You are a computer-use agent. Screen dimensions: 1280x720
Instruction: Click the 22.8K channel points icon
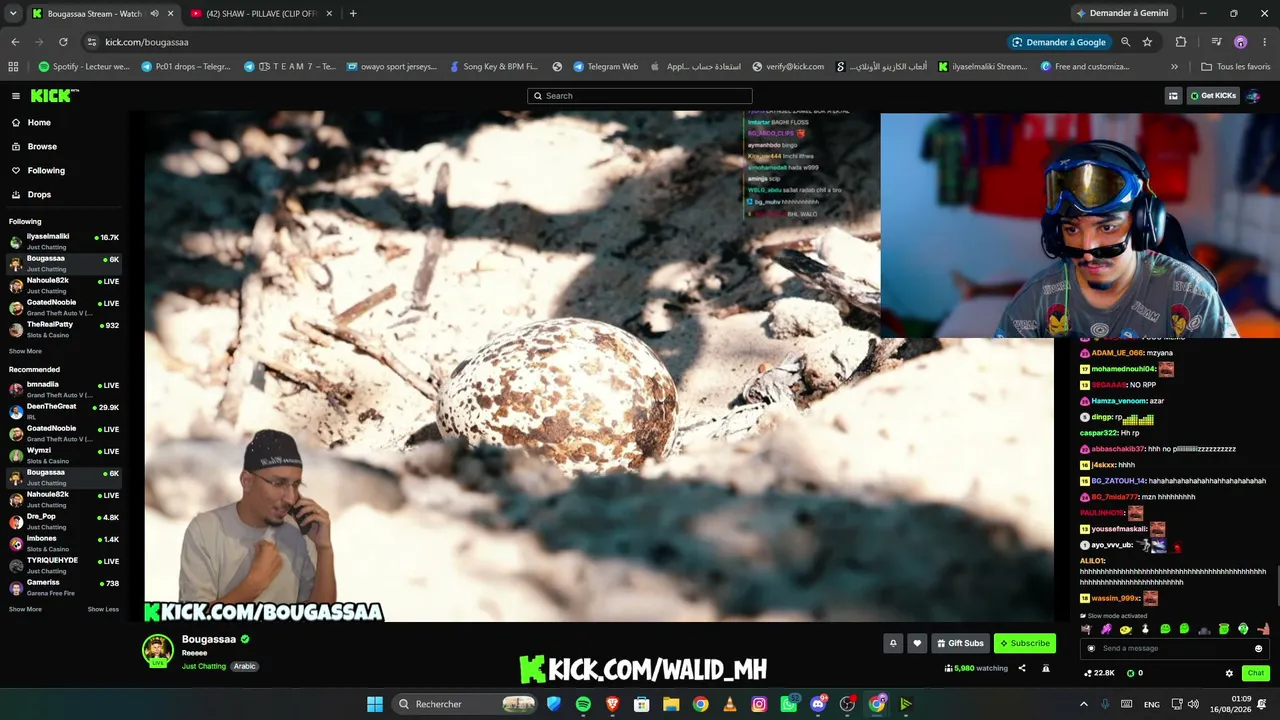point(1088,673)
